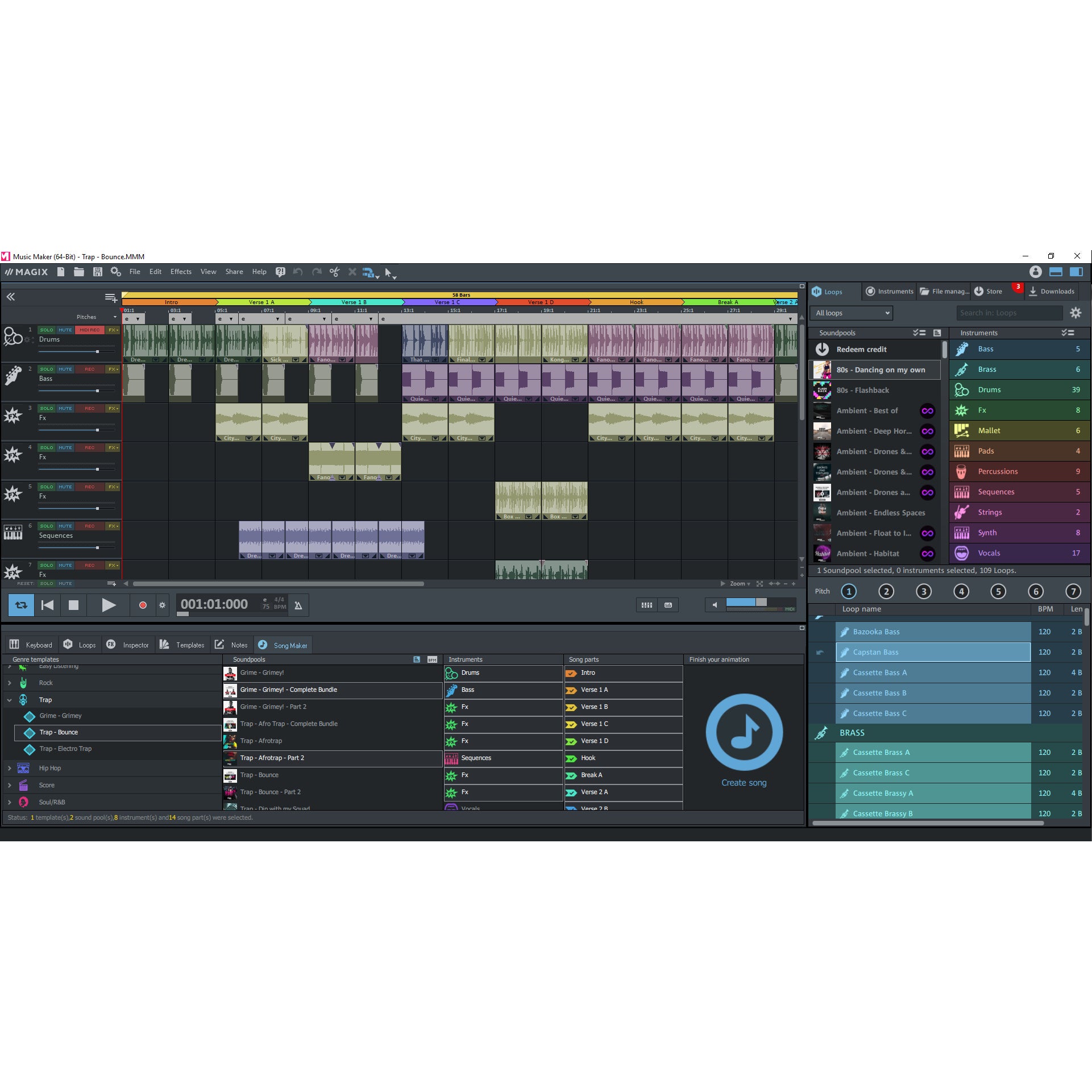The width and height of the screenshot is (1092, 1092).
Task: Toggle the Hook song part
Action: pos(624,758)
